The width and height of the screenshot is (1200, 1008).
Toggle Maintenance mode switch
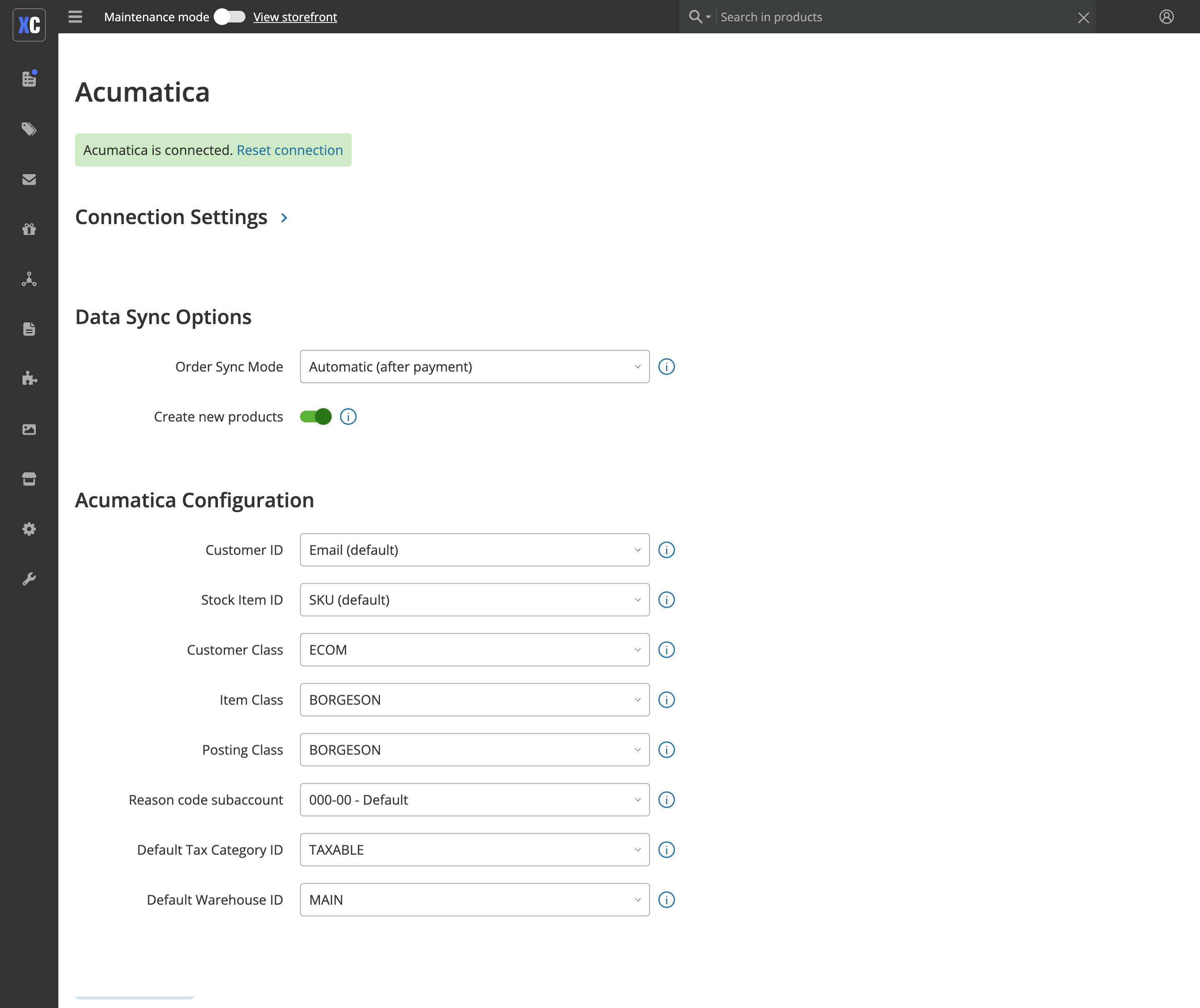pos(229,17)
